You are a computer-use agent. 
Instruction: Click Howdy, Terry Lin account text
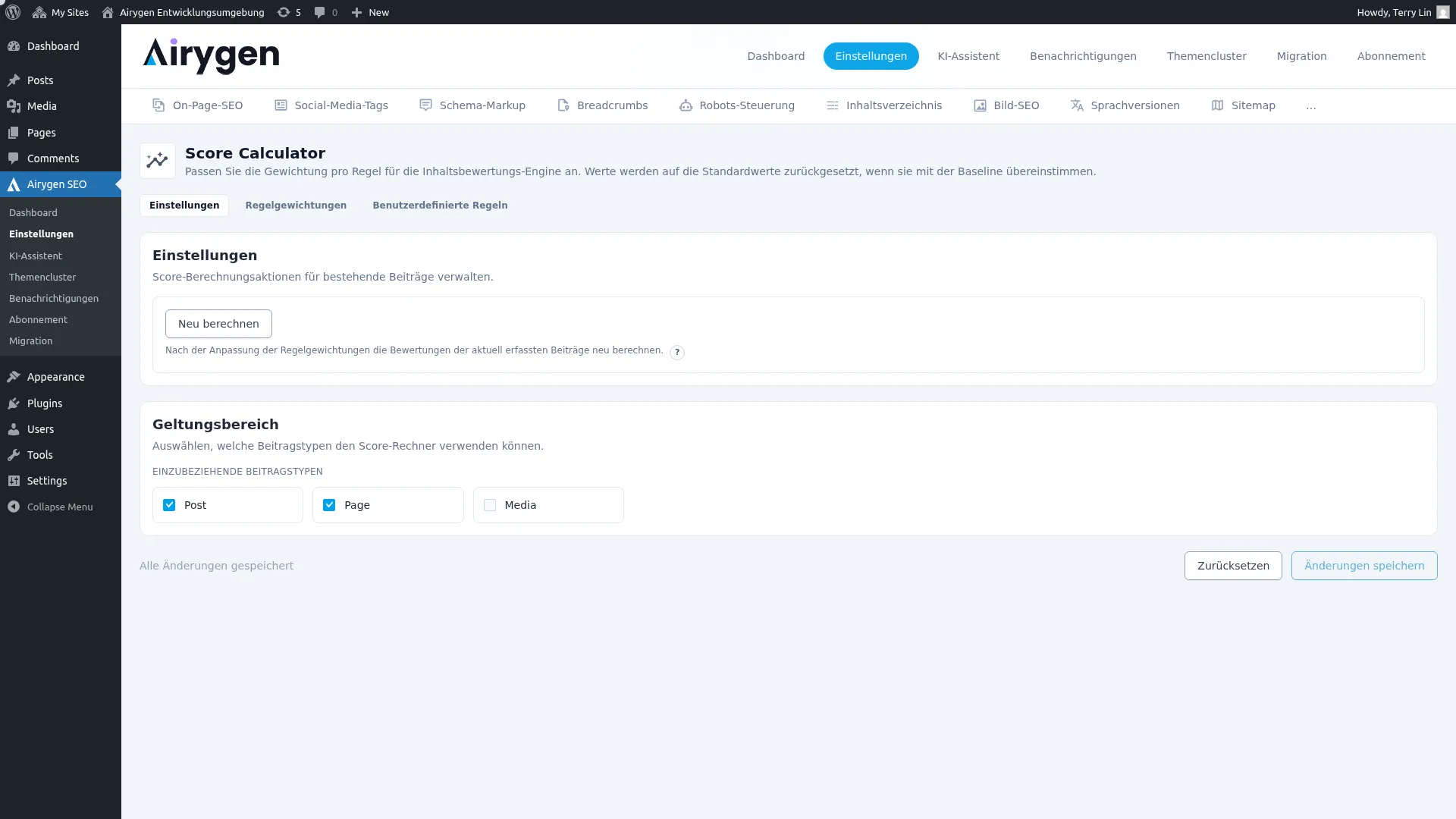point(1394,12)
